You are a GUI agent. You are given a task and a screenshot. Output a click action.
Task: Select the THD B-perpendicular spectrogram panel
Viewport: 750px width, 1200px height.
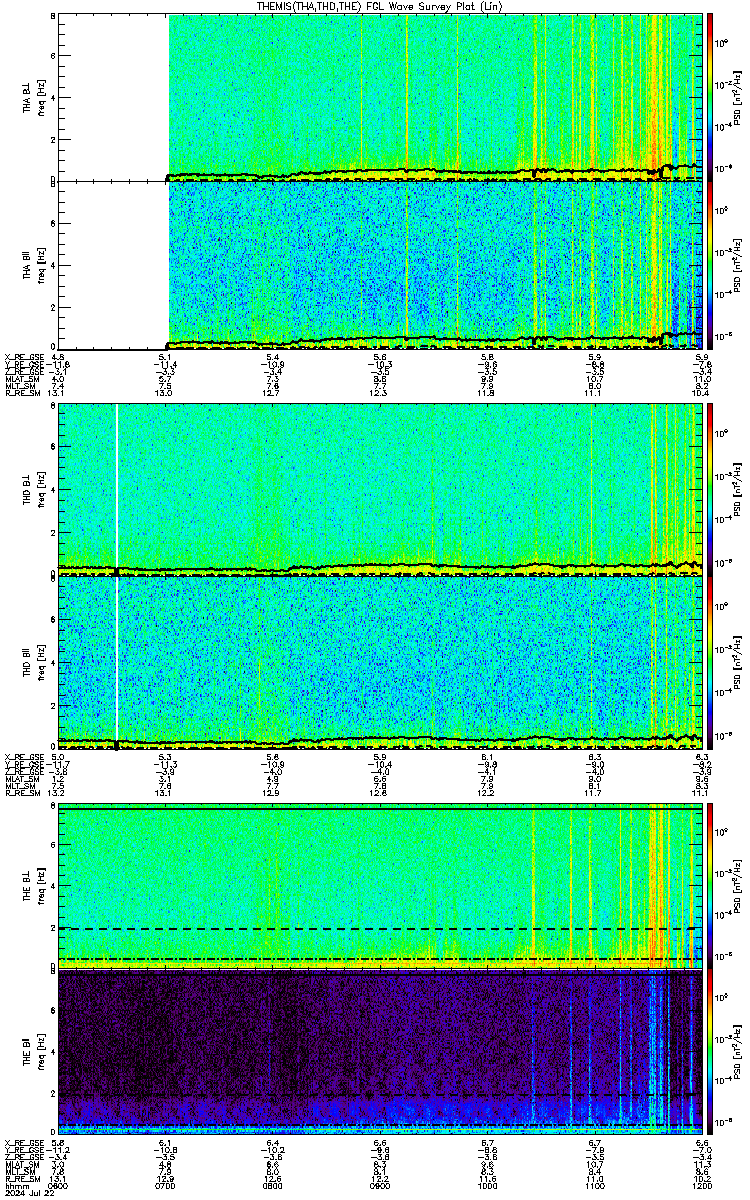click(380, 489)
